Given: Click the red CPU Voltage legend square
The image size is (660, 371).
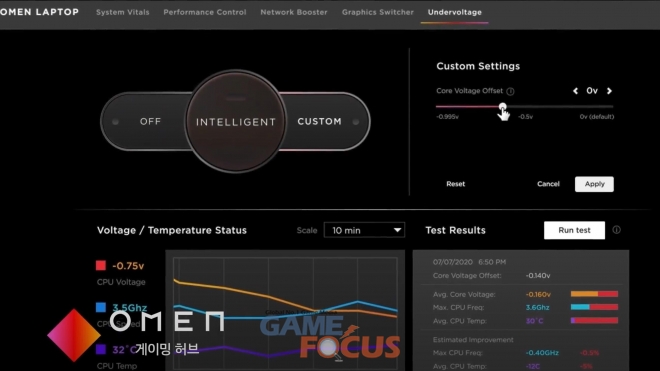Looking at the screenshot, I should [x=101, y=265].
